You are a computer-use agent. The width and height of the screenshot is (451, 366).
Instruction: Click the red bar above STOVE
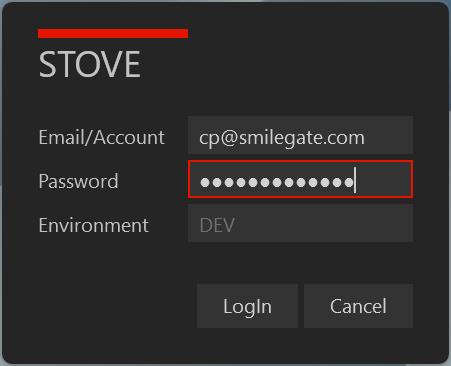113,33
